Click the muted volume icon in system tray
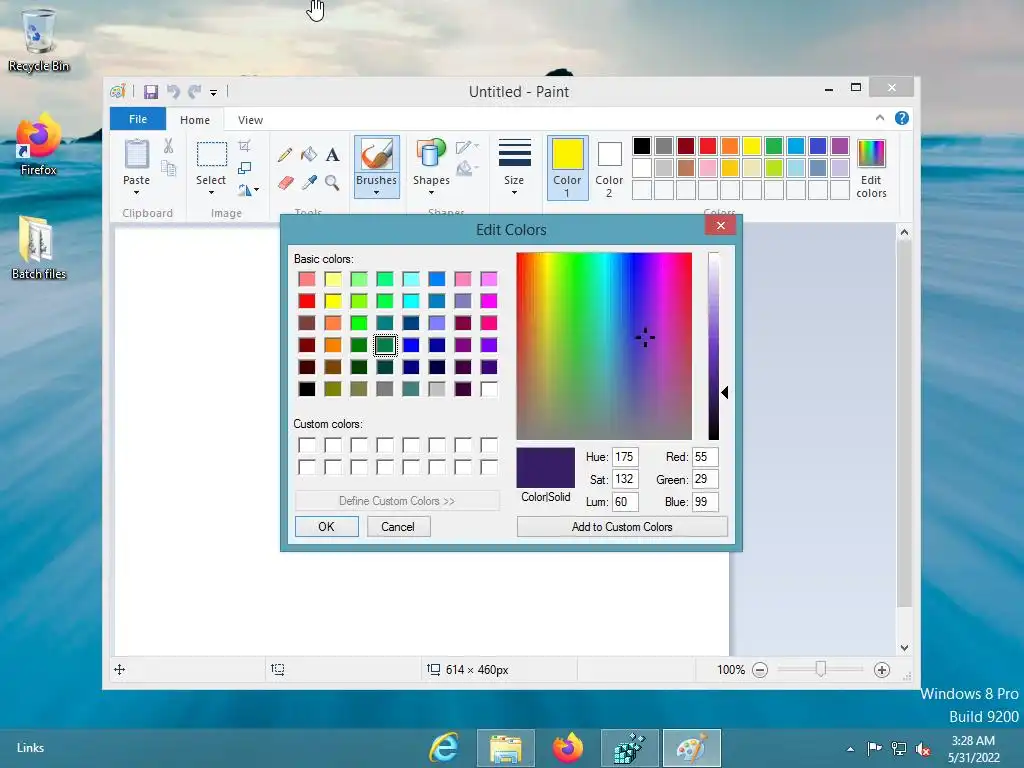1024x768 pixels. click(x=923, y=748)
